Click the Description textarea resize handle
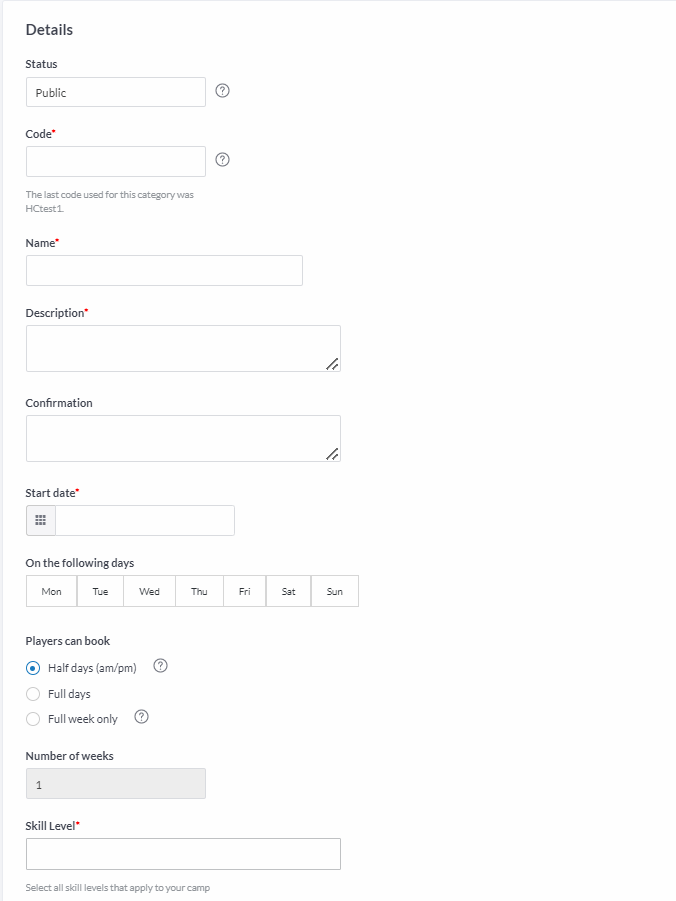 [x=332, y=364]
